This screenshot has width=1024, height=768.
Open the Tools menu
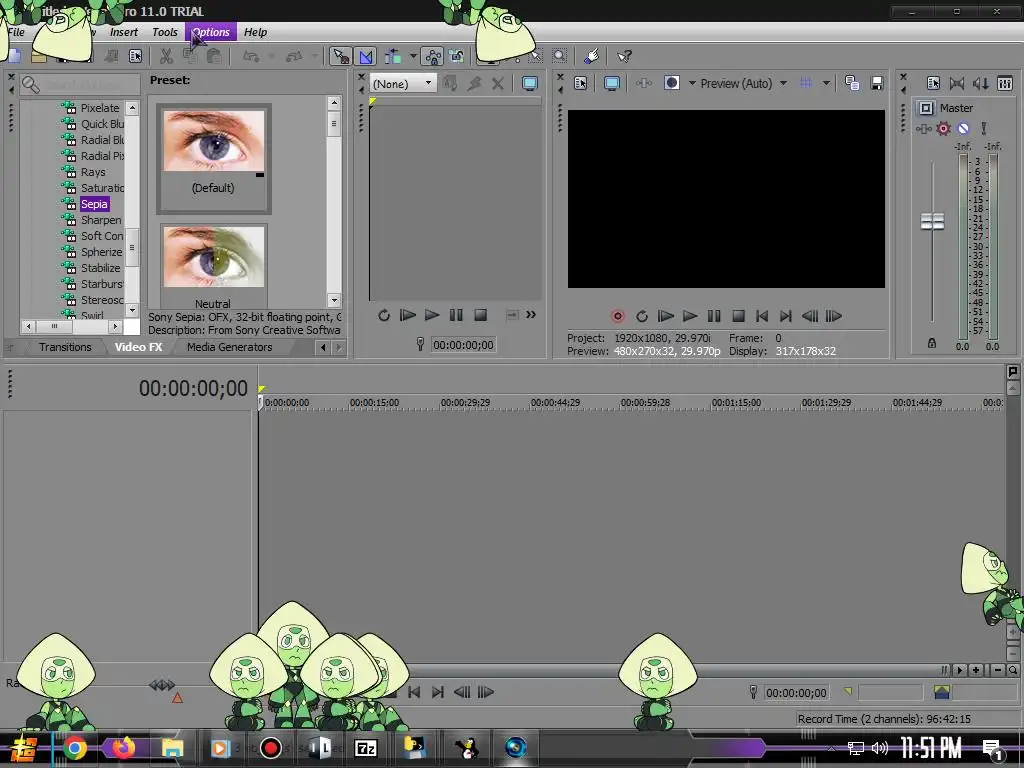click(165, 32)
